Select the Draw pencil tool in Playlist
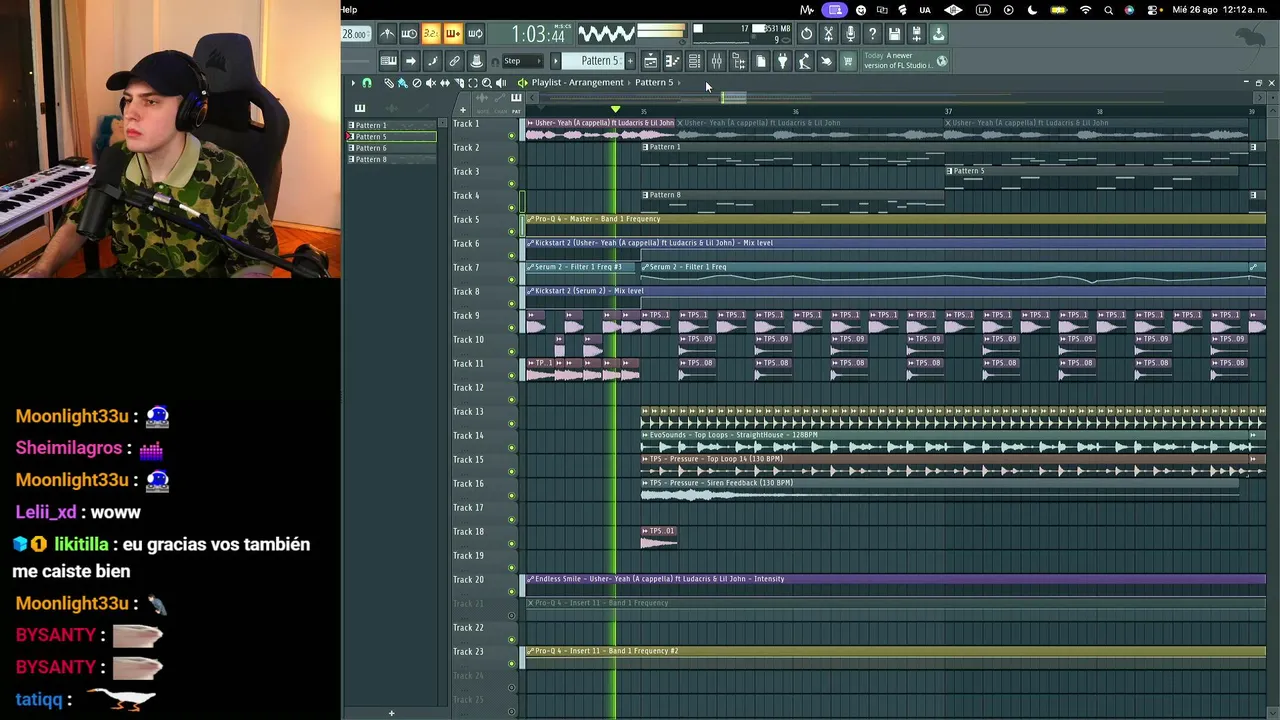This screenshot has height=720, width=1280. pos(389,83)
